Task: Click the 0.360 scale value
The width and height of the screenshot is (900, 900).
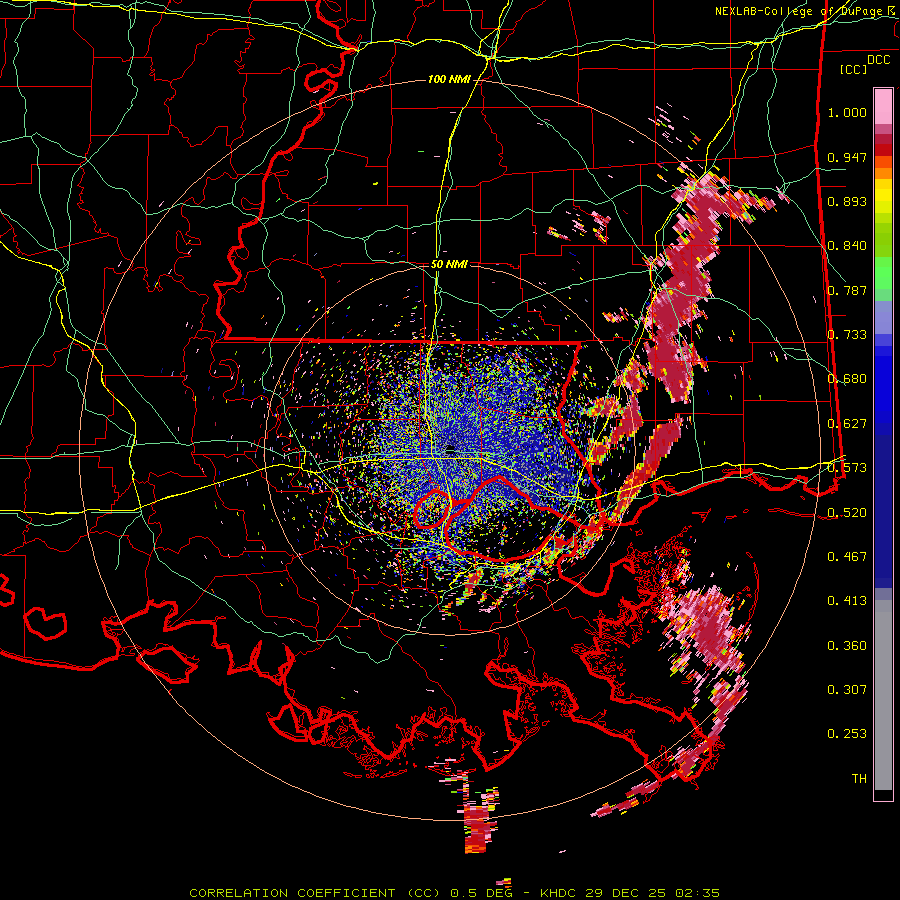Action: coord(847,646)
